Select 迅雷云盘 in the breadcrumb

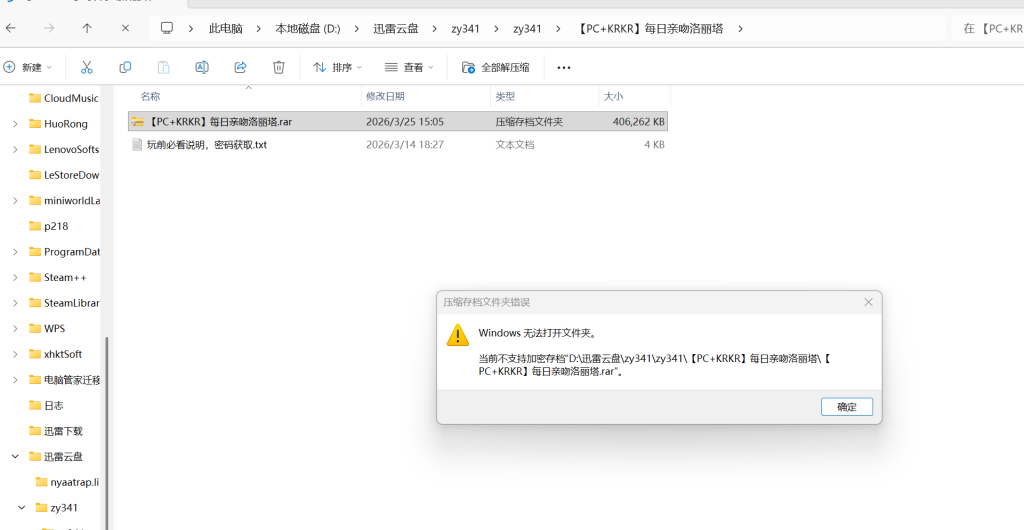point(396,29)
